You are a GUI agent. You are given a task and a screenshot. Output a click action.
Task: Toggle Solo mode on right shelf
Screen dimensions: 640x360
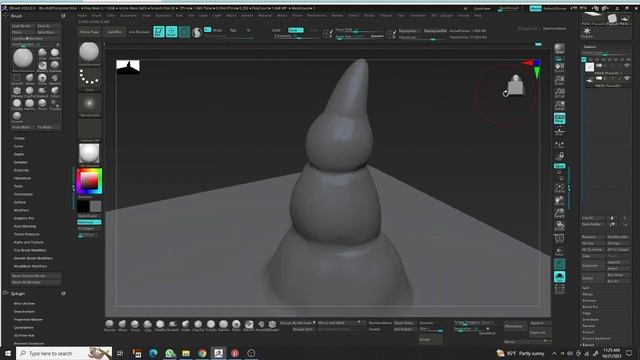pyautogui.click(x=559, y=277)
